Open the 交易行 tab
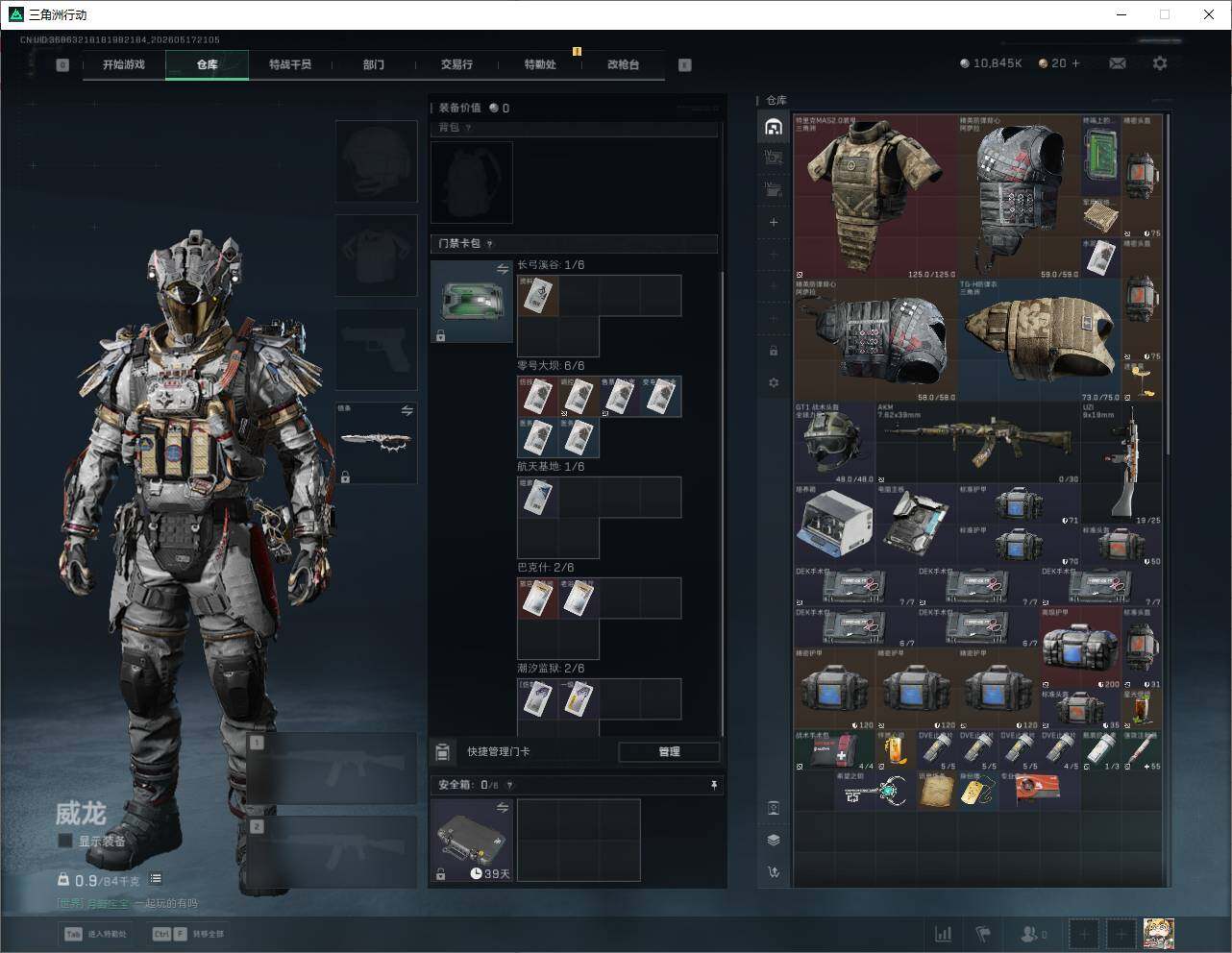The width and height of the screenshot is (1232, 953). point(456,64)
